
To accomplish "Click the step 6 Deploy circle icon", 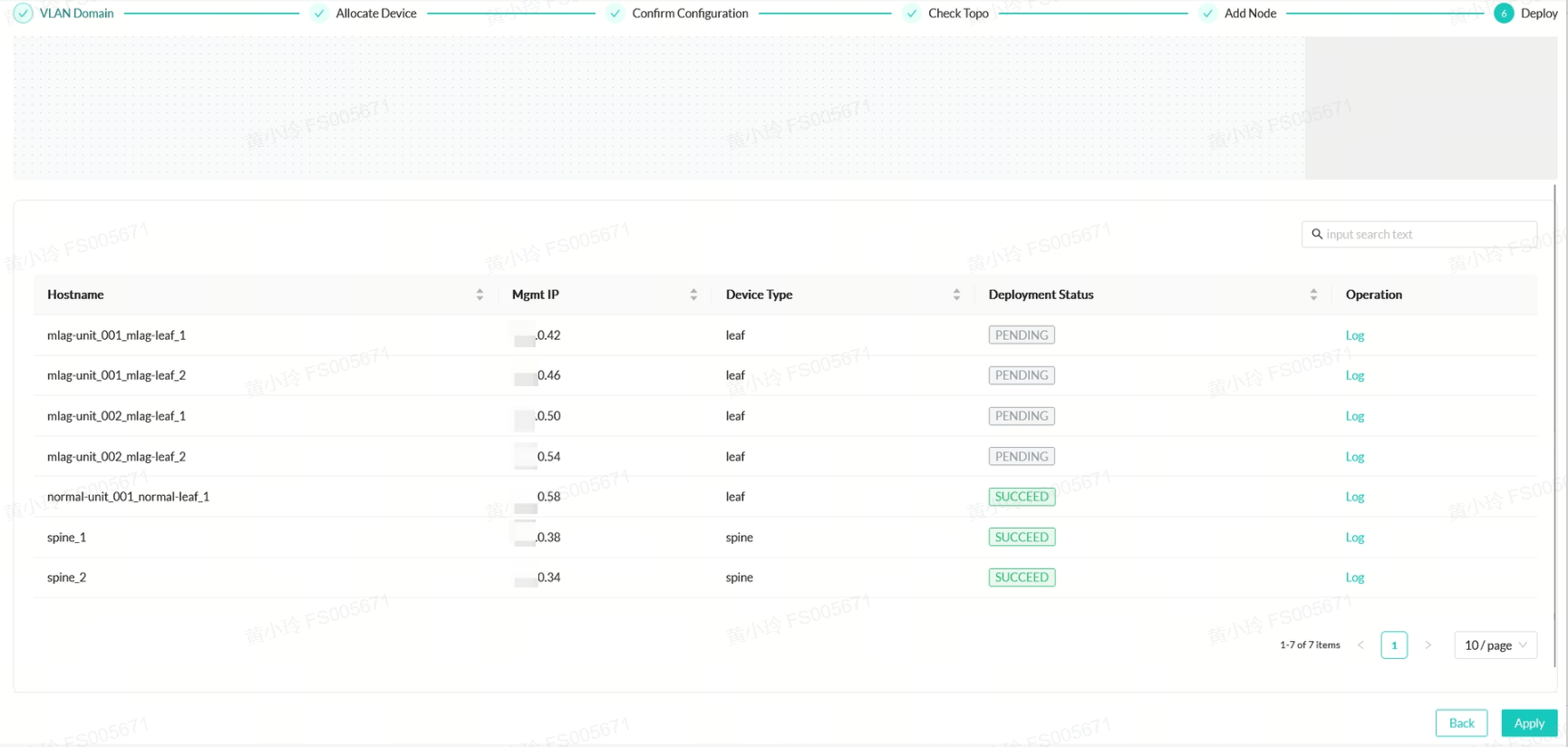I will (x=1504, y=14).
